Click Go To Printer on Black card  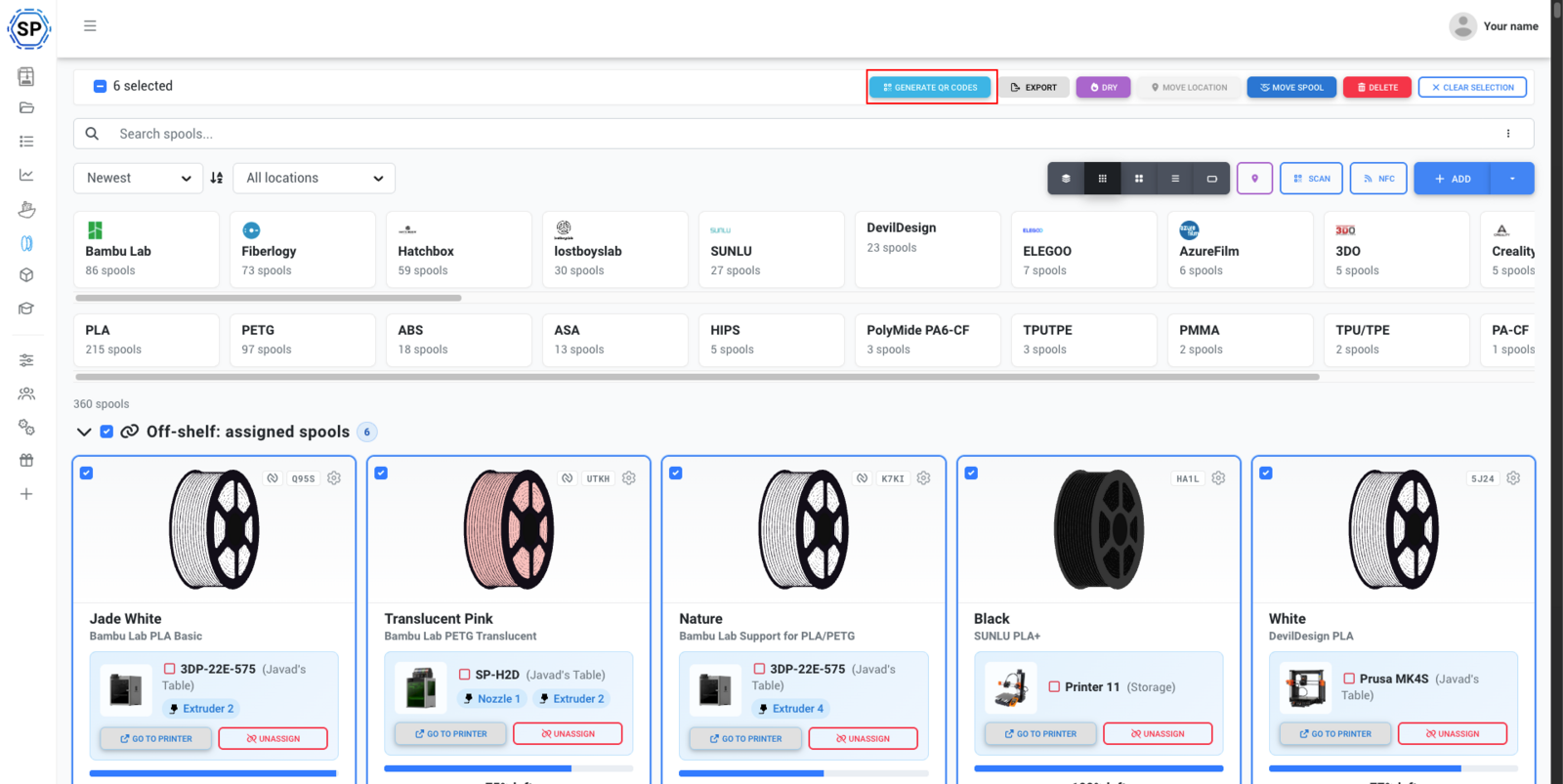1038,733
